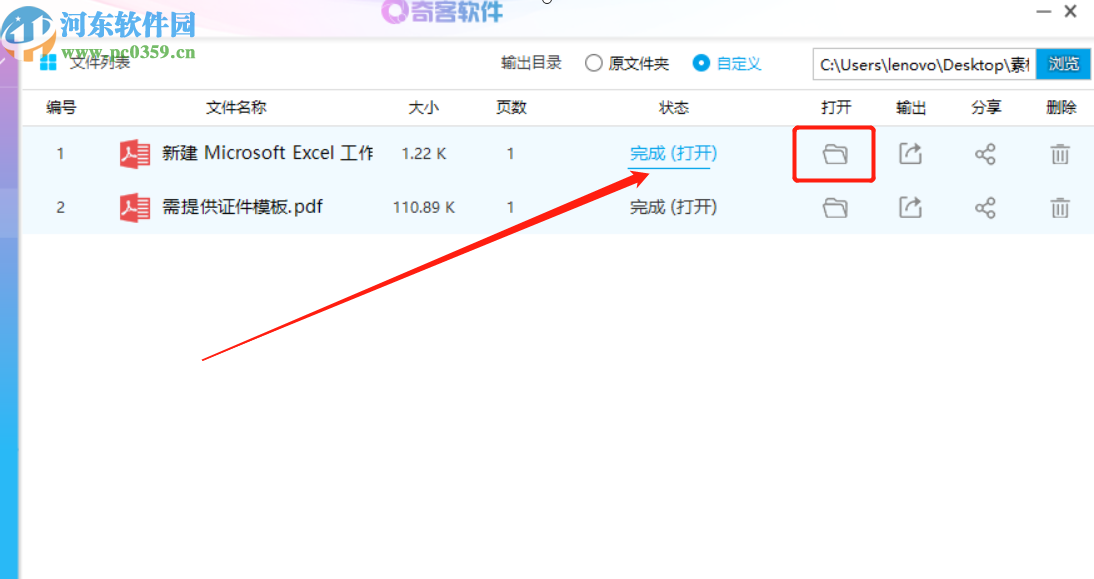Select 自定义 output option
Screen dimensions: 1094x579
pyautogui.click(x=726, y=63)
